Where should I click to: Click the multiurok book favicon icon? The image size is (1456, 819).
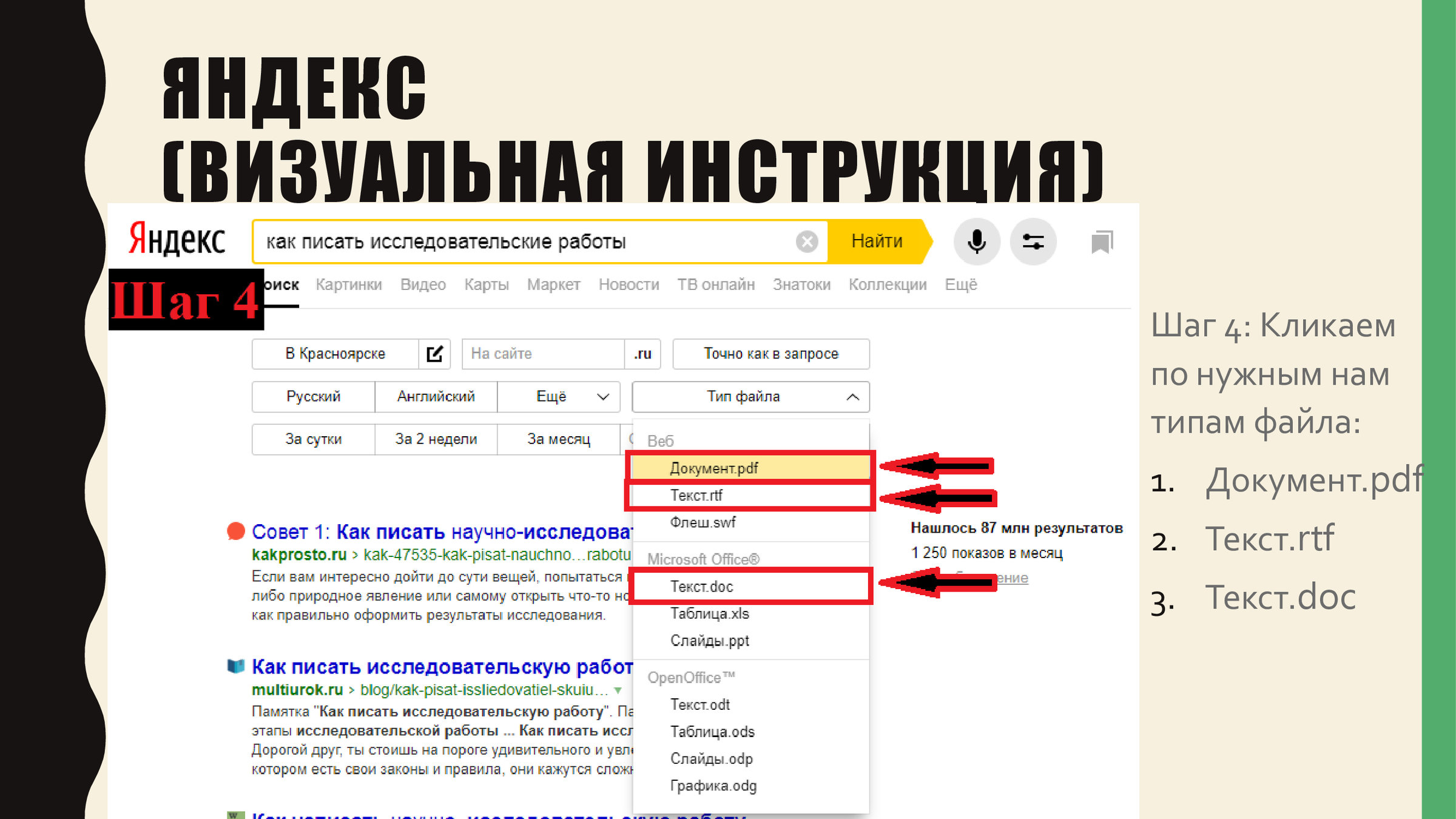pyautogui.click(x=235, y=666)
